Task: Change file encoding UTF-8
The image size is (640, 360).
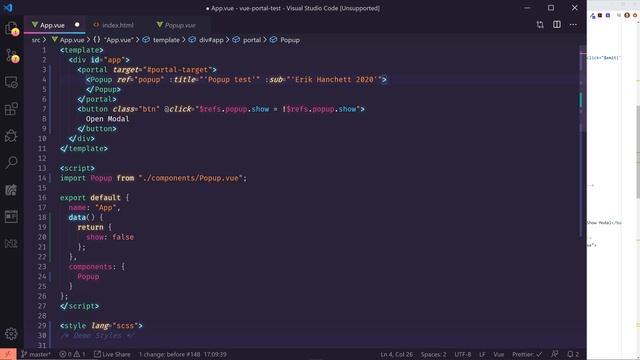Action: point(462,354)
